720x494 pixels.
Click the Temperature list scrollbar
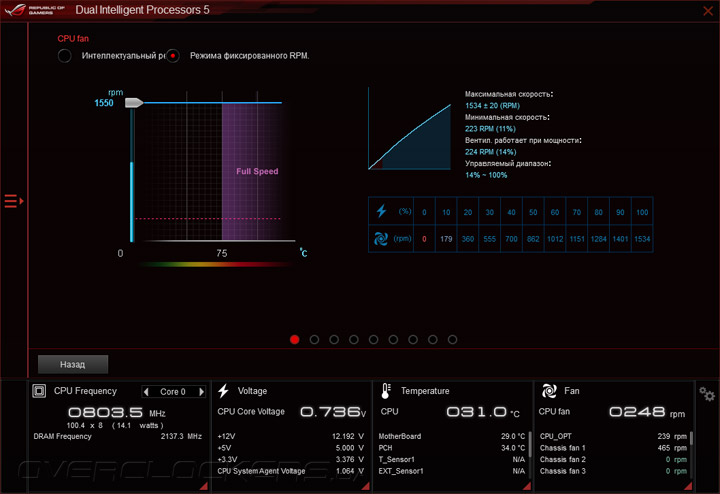[529, 444]
